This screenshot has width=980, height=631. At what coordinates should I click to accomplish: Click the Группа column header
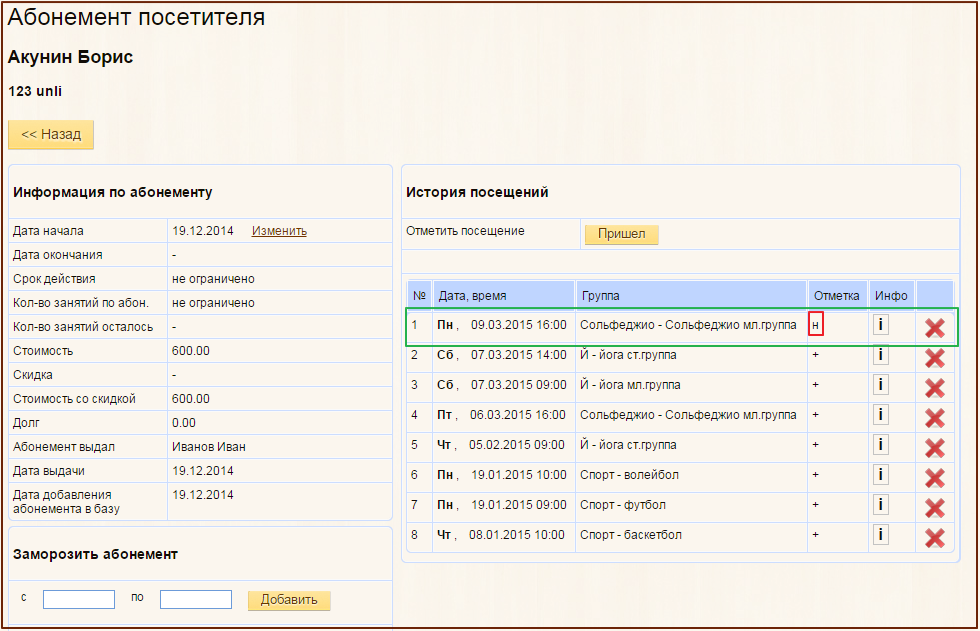pyautogui.click(x=600, y=296)
